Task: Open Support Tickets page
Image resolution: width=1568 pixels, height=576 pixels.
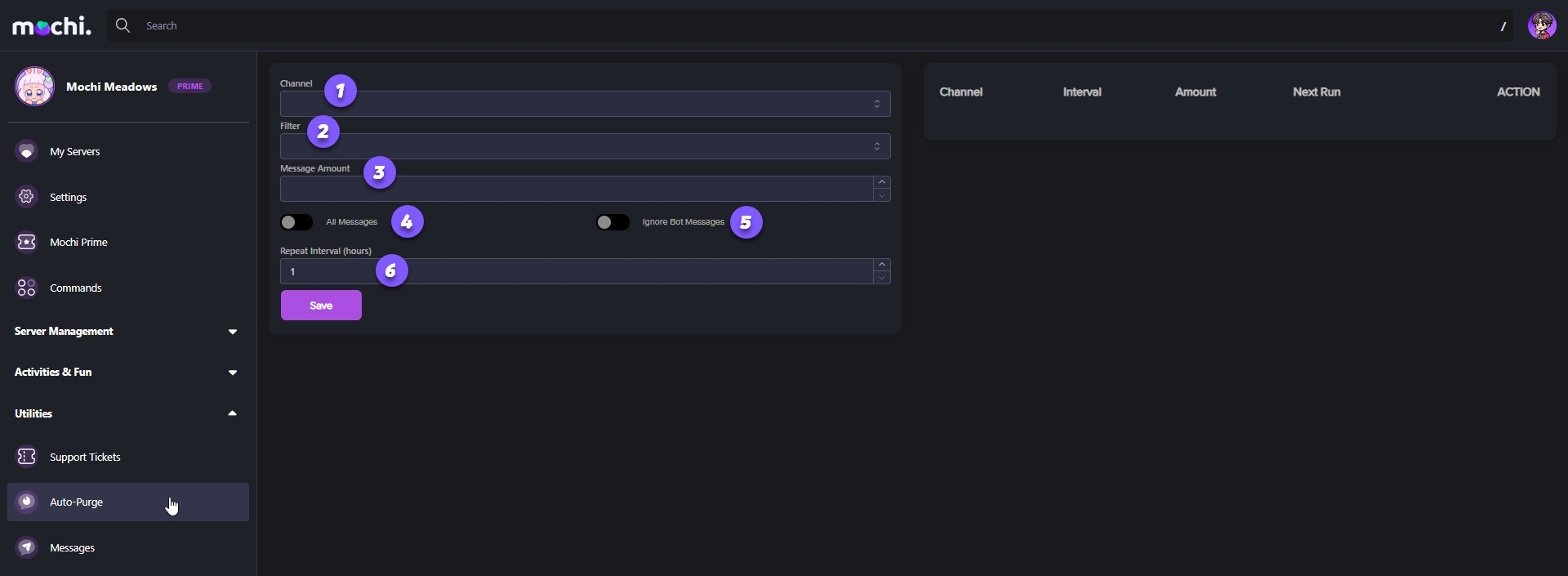Action: (128, 457)
